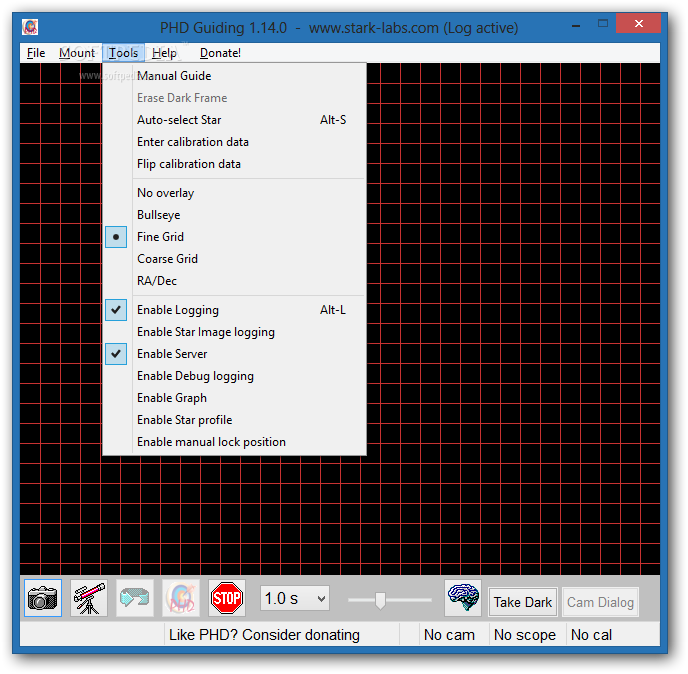Open the Donate! menu
The image size is (688, 674).
coord(220,53)
